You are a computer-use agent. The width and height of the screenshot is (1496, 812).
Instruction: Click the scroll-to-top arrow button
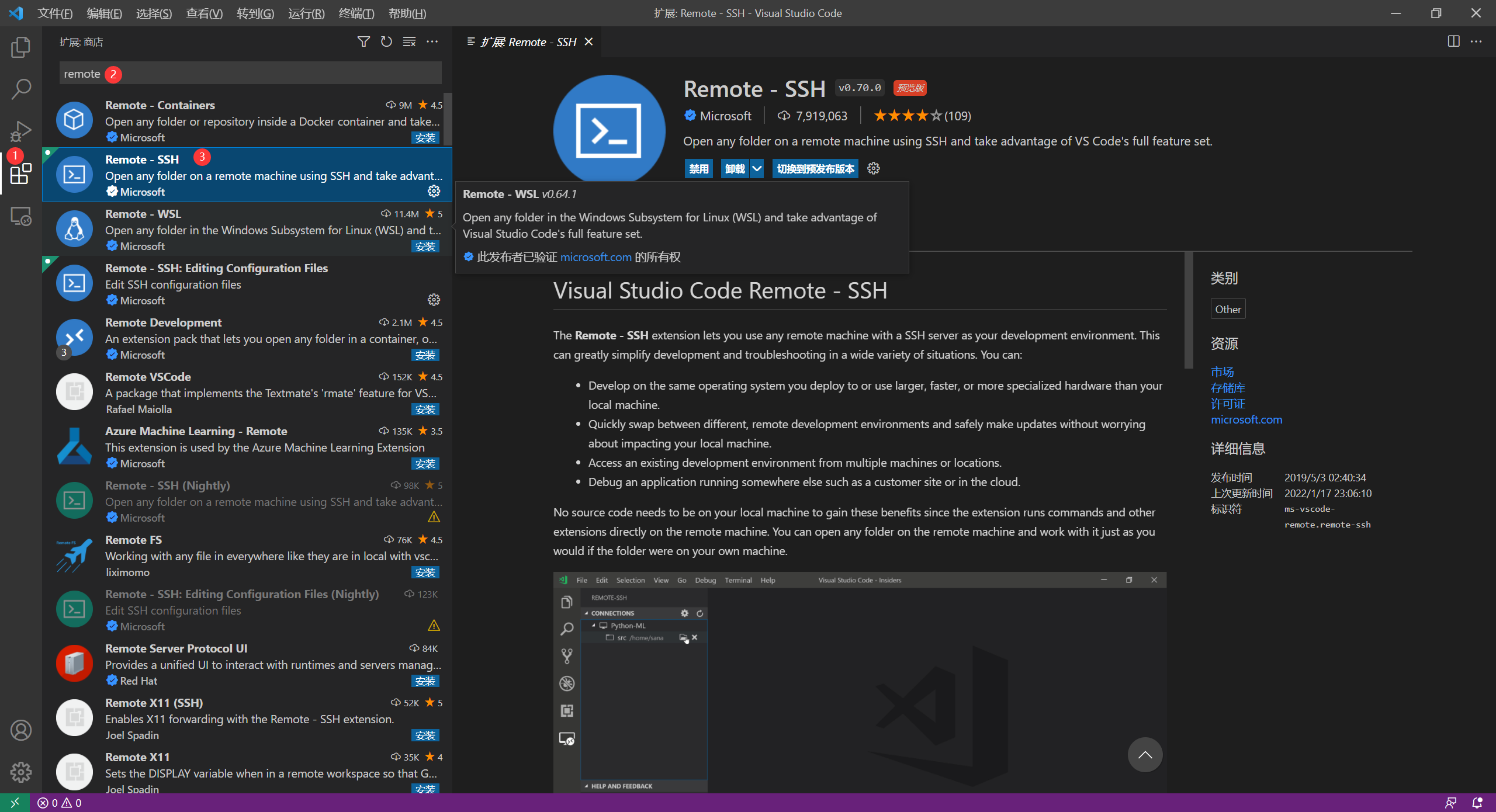tap(1145, 755)
